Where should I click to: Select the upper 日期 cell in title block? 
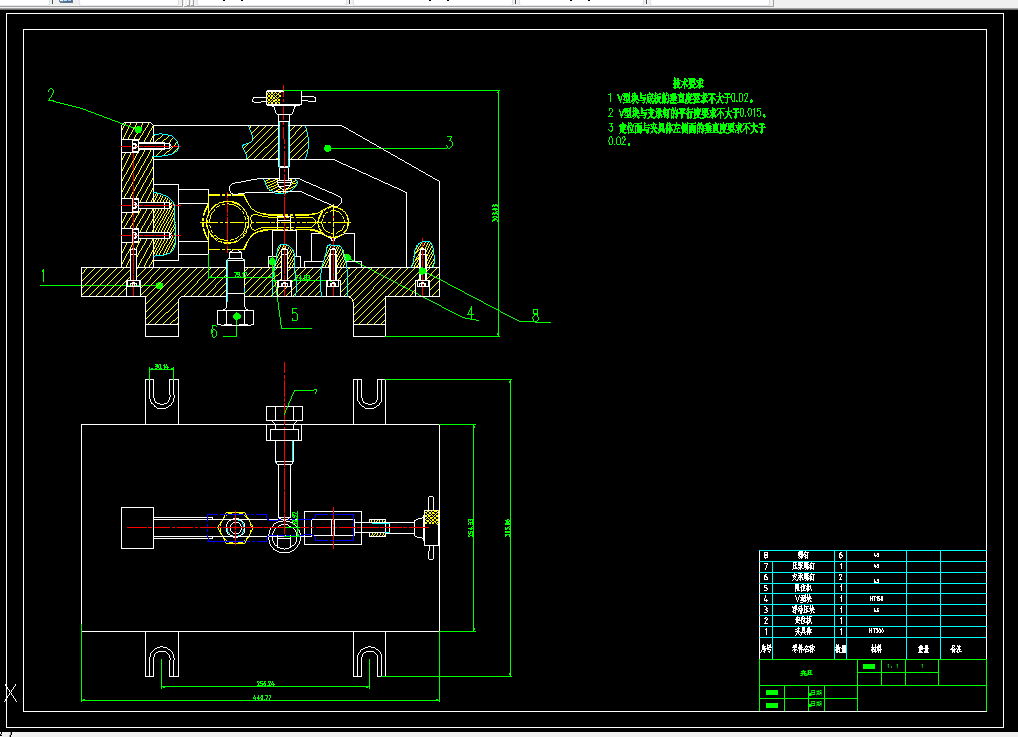[816, 693]
